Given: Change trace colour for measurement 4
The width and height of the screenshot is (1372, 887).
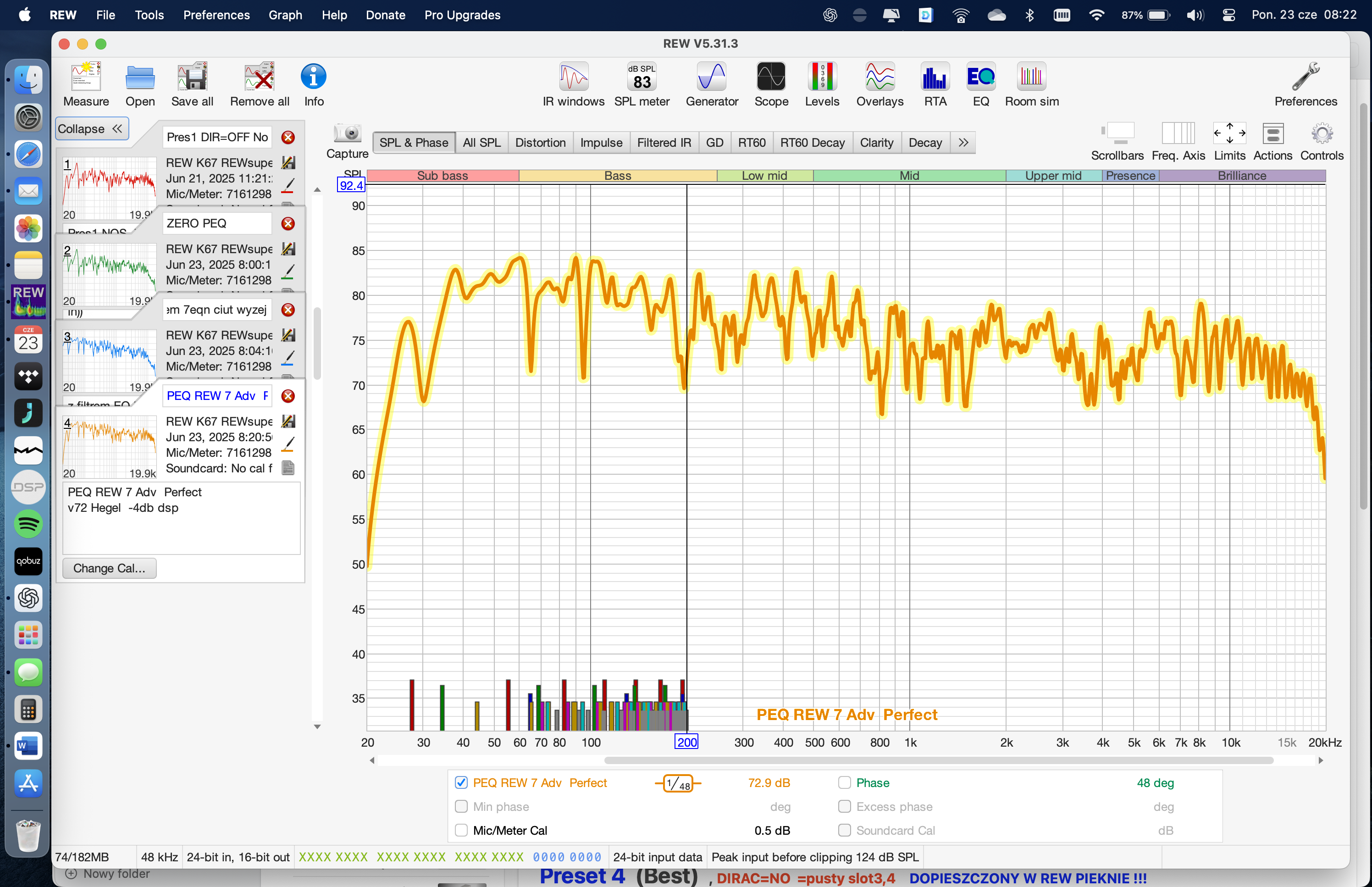Looking at the screenshot, I should click(288, 444).
